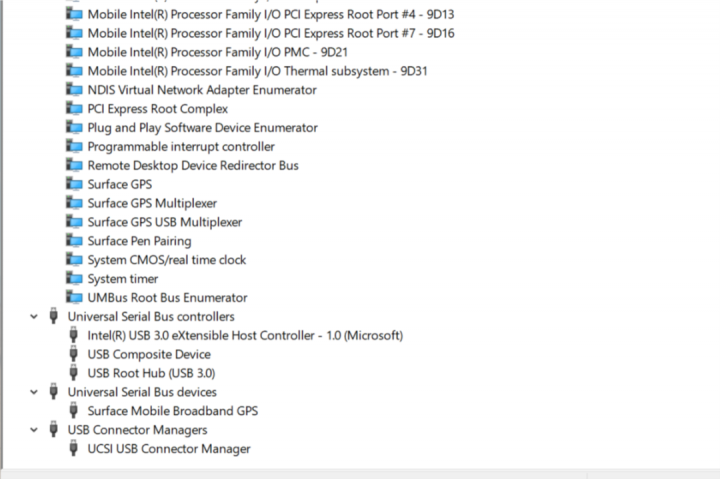This screenshot has height=479, width=720.
Task: Click the Programmable interrupt controller icon
Action: pos(74,146)
